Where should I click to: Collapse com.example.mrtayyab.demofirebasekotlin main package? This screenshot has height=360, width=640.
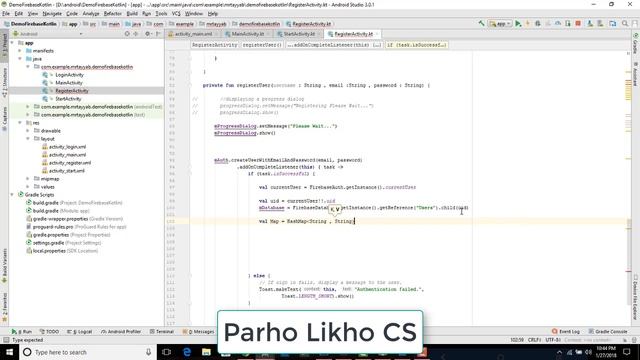(x=28, y=67)
